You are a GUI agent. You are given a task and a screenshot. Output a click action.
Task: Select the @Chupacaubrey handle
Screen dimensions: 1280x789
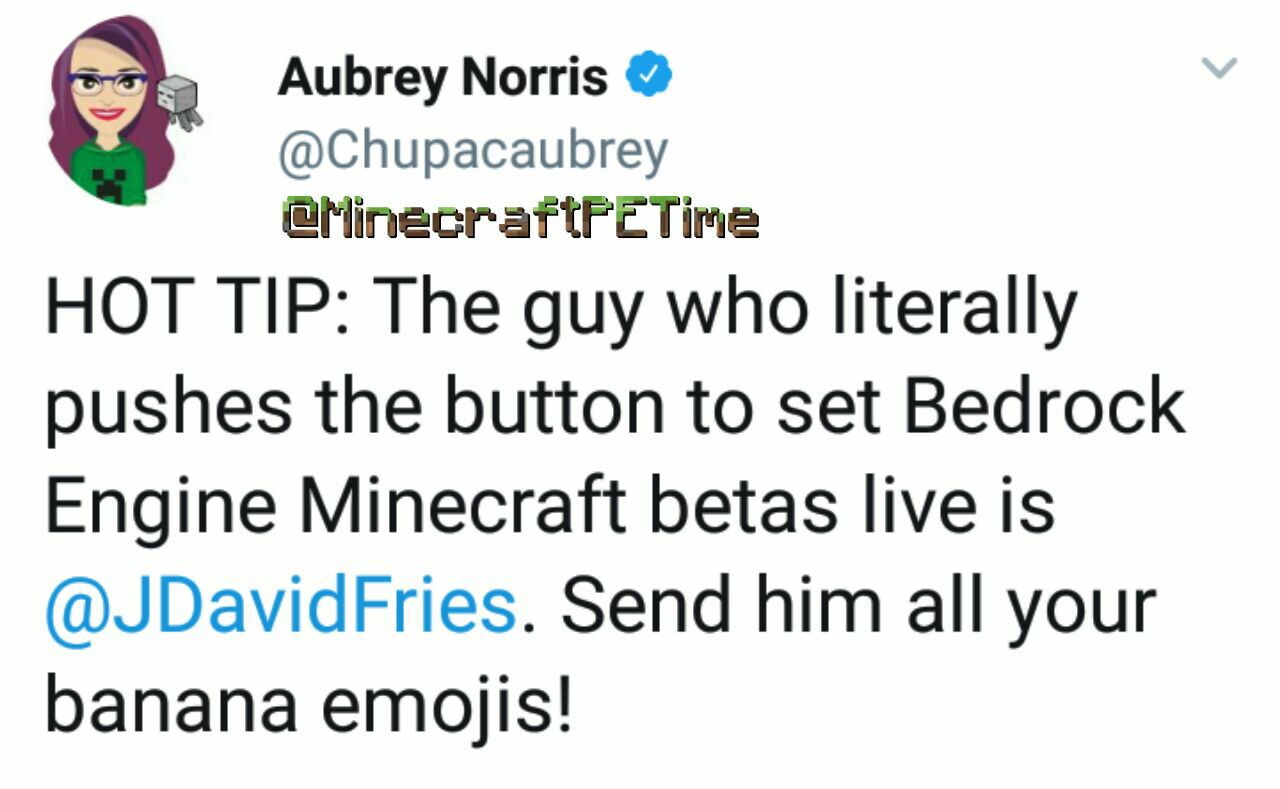[x=473, y=150]
